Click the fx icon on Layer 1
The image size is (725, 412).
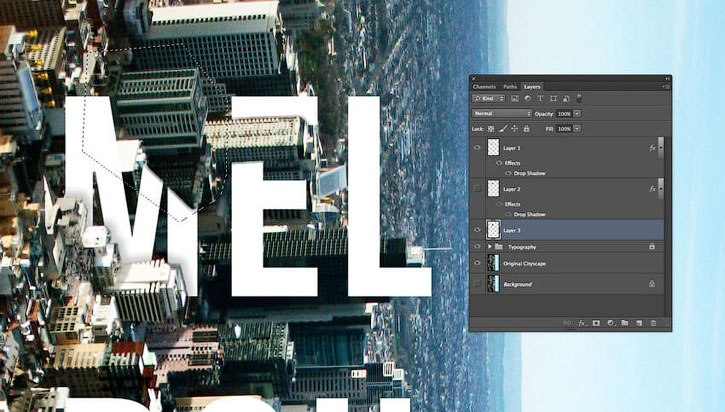[652, 148]
